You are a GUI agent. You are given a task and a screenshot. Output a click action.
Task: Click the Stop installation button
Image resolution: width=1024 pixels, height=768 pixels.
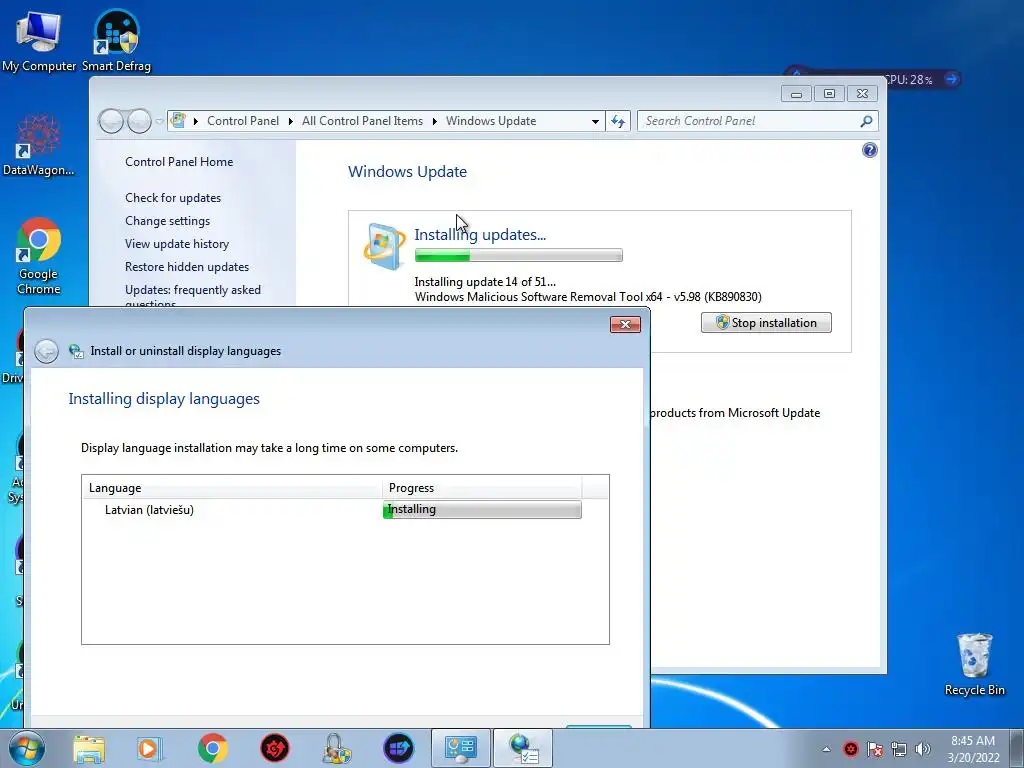pos(766,323)
